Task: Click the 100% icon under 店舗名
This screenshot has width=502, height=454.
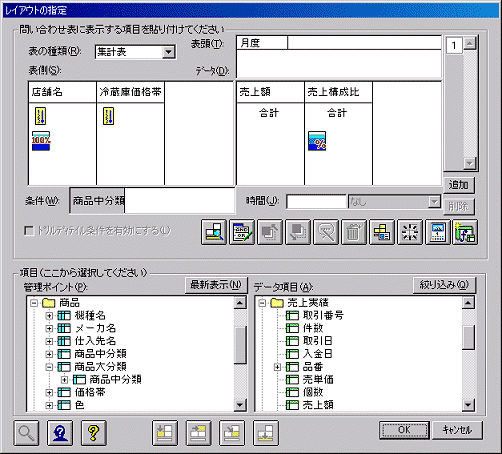Action: 41,141
